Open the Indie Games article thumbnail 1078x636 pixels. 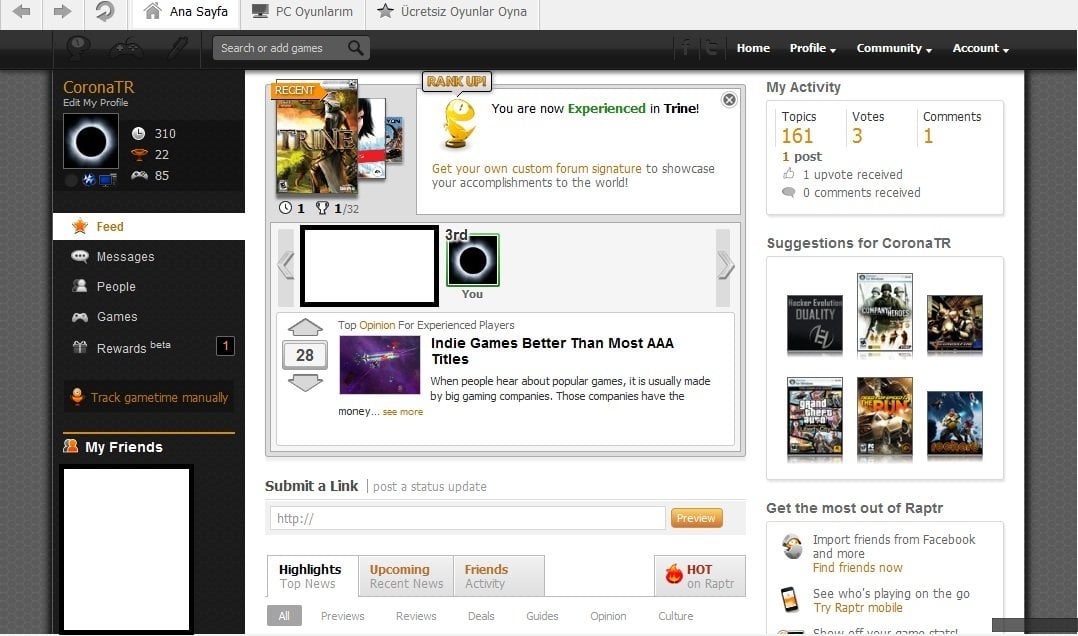[380, 364]
